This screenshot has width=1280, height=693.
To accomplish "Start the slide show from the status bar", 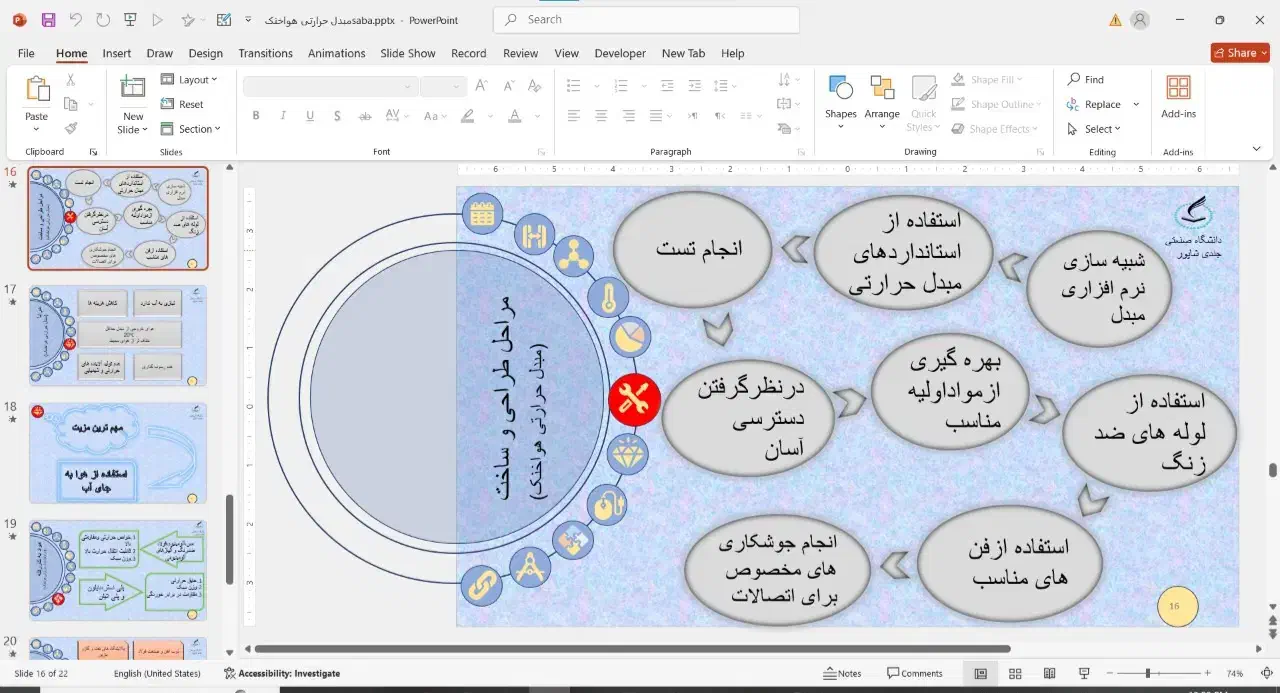I will coord(1083,673).
